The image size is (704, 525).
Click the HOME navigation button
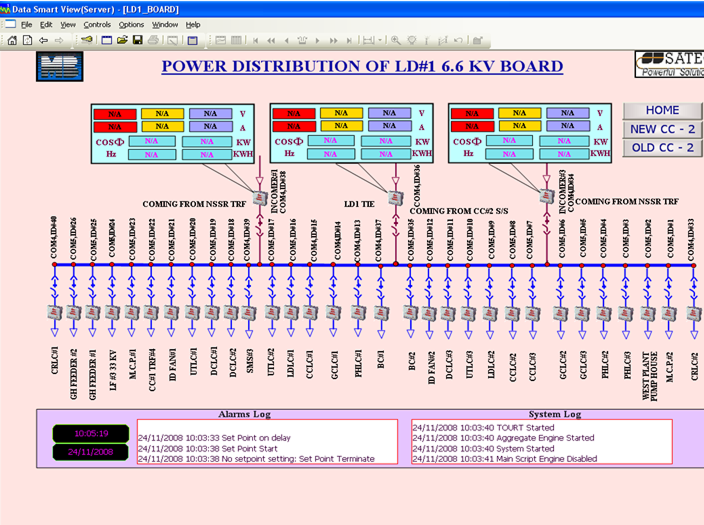click(x=662, y=110)
